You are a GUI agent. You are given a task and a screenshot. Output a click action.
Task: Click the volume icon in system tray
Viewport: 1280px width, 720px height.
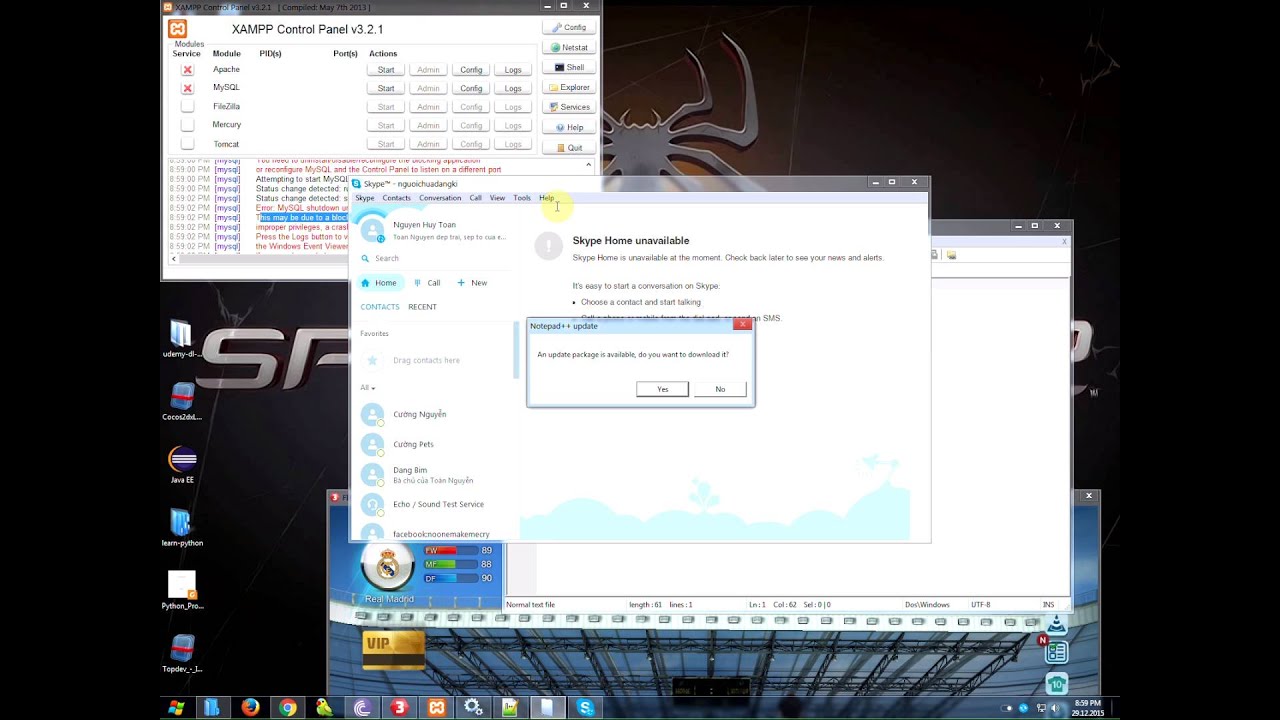1055,708
